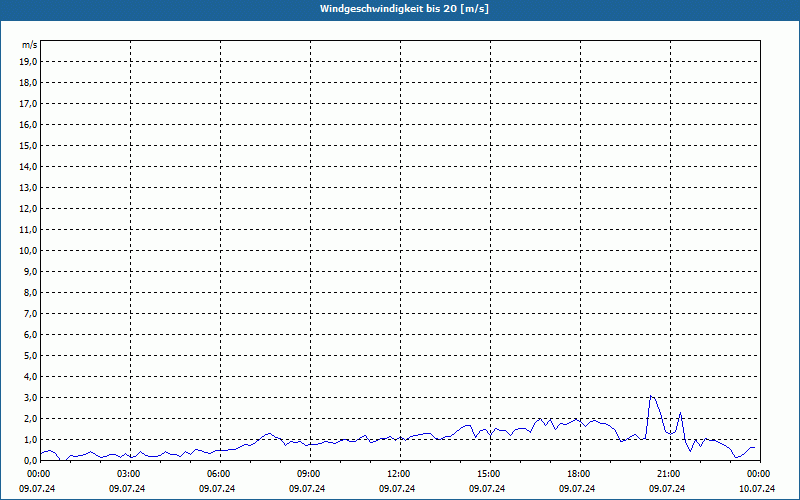Select the "09:00" time label
Viewport: 800px width, 500px height.
click(x=309, y=474)
